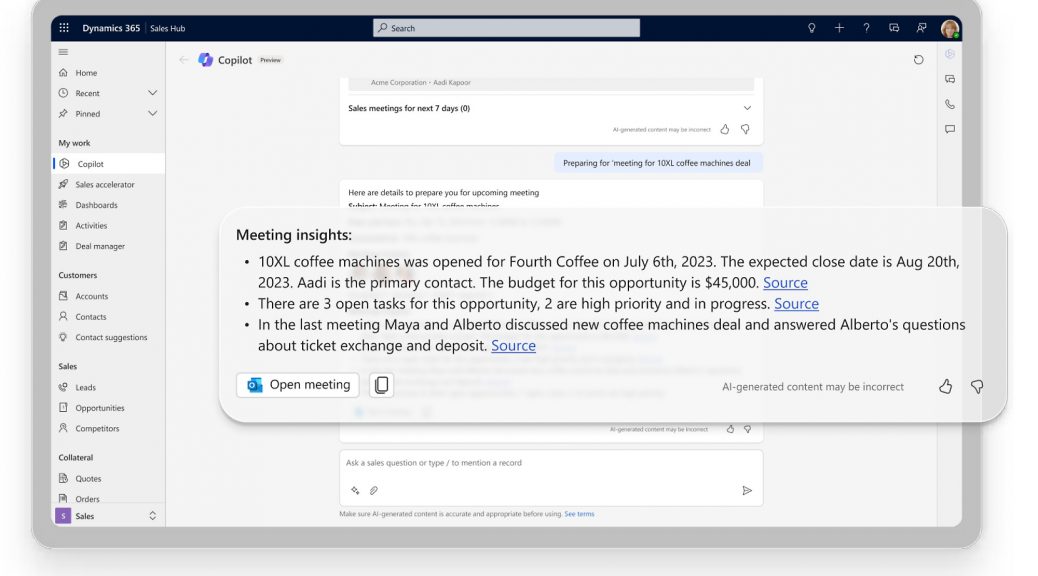Viewport: 1038px width, 576px height.
Task: Click the Copilot icon in the right side rail
Action: click(x=950, y=54)
